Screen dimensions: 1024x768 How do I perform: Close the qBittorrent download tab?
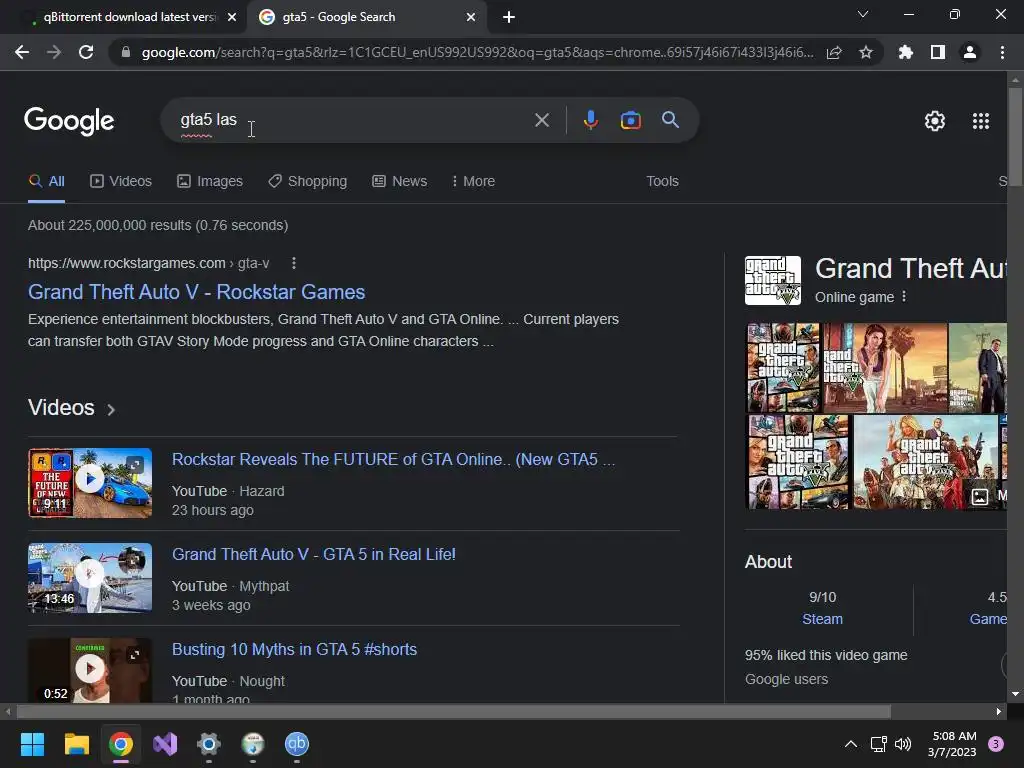click(x=232, y=17)
